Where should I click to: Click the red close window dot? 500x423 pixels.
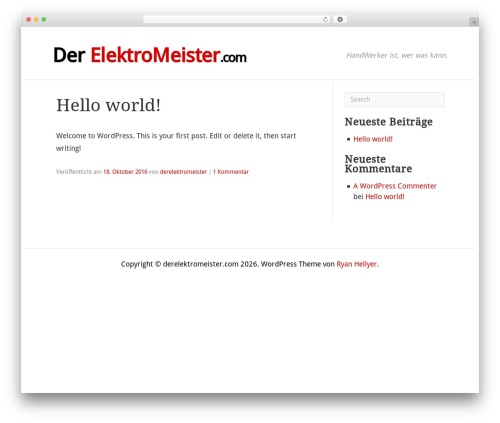coord(29,20)
